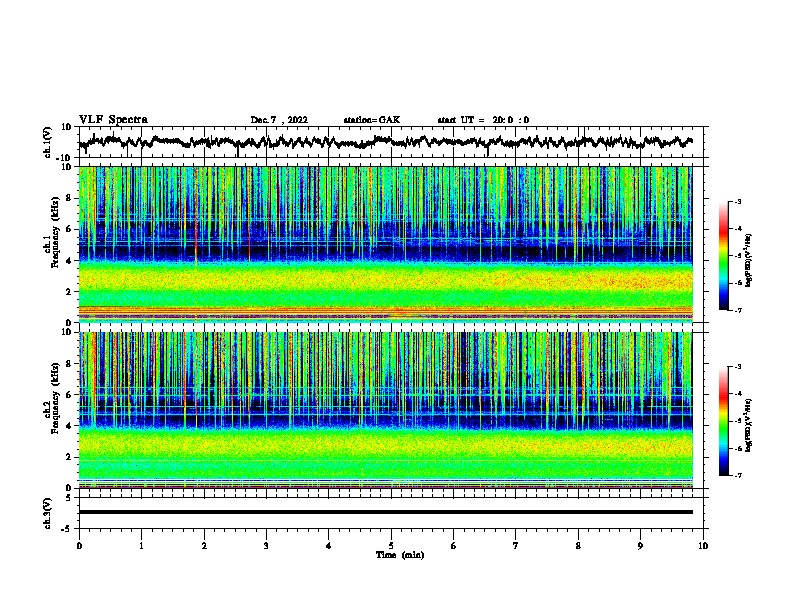
Task: Click the ch.1 waveform trace panel
Action: click(x=390, y=142)
